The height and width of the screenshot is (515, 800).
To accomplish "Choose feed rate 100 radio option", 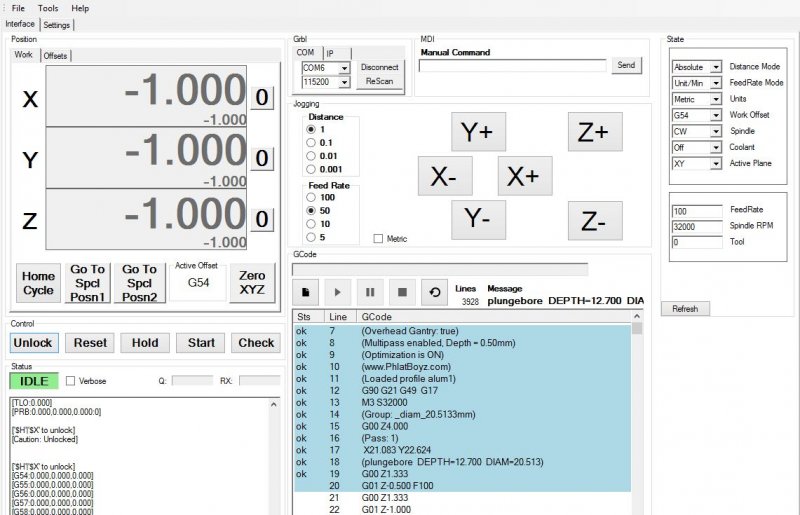I will click(310, 198).
